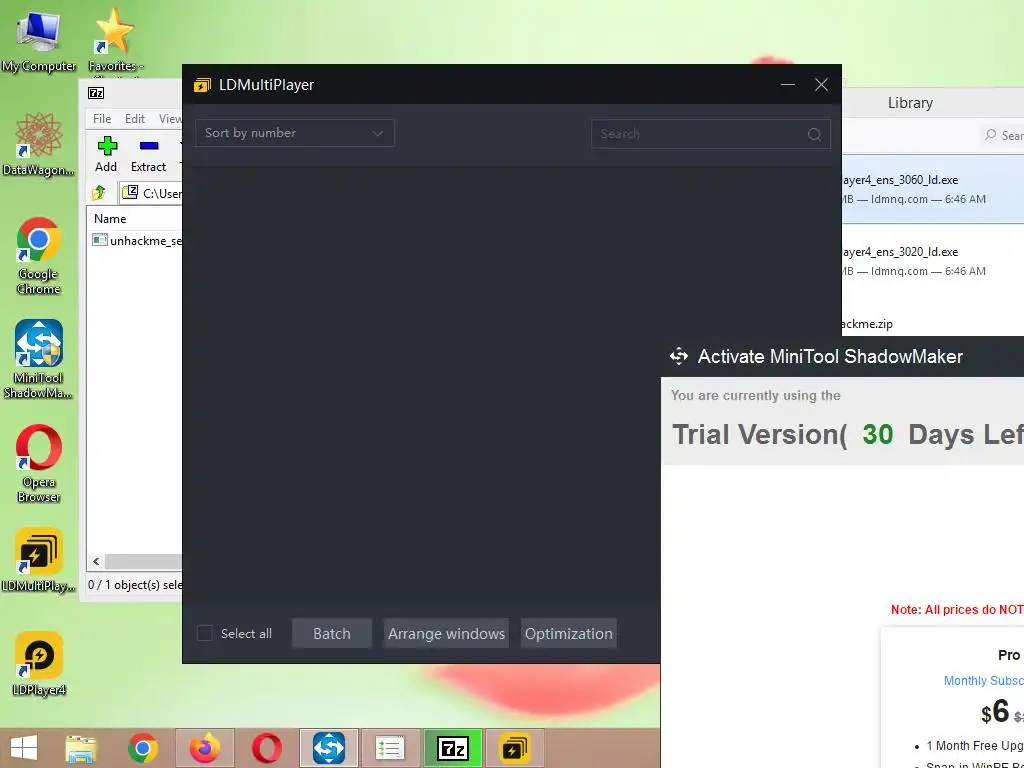This screenshot has width=1024, height=768.
Task: Open File Explorer from the taskbar
Action: pos(81,748)
